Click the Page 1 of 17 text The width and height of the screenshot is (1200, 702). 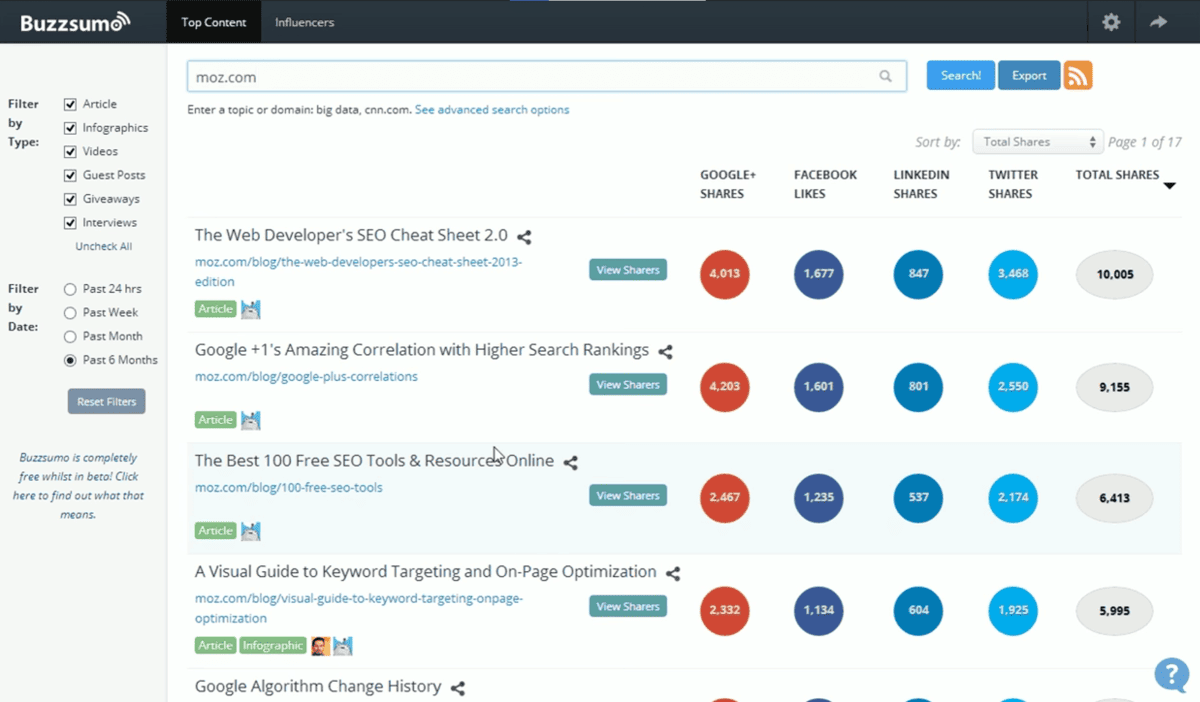(x=1145, y=142)
